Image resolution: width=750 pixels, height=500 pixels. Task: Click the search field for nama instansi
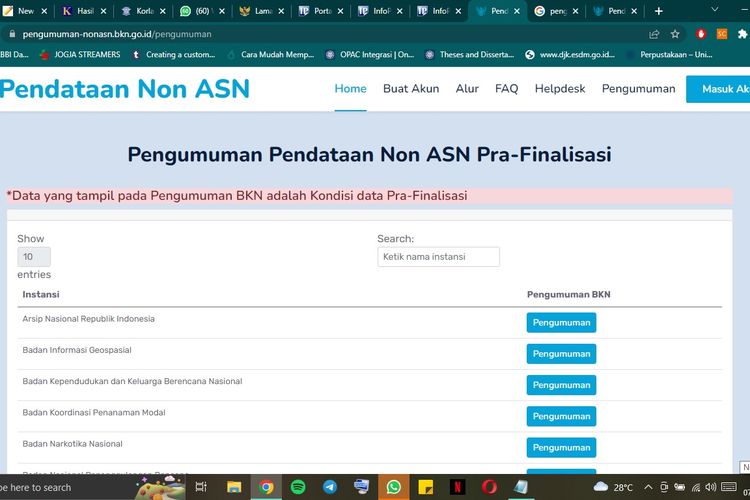[x=438, y=257]
